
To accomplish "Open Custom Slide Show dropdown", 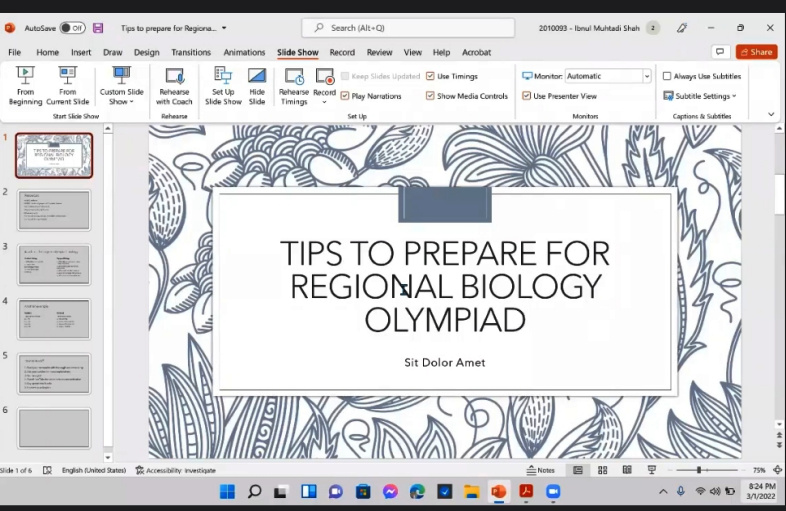I will pyautogui.click(x=121, y=86).
